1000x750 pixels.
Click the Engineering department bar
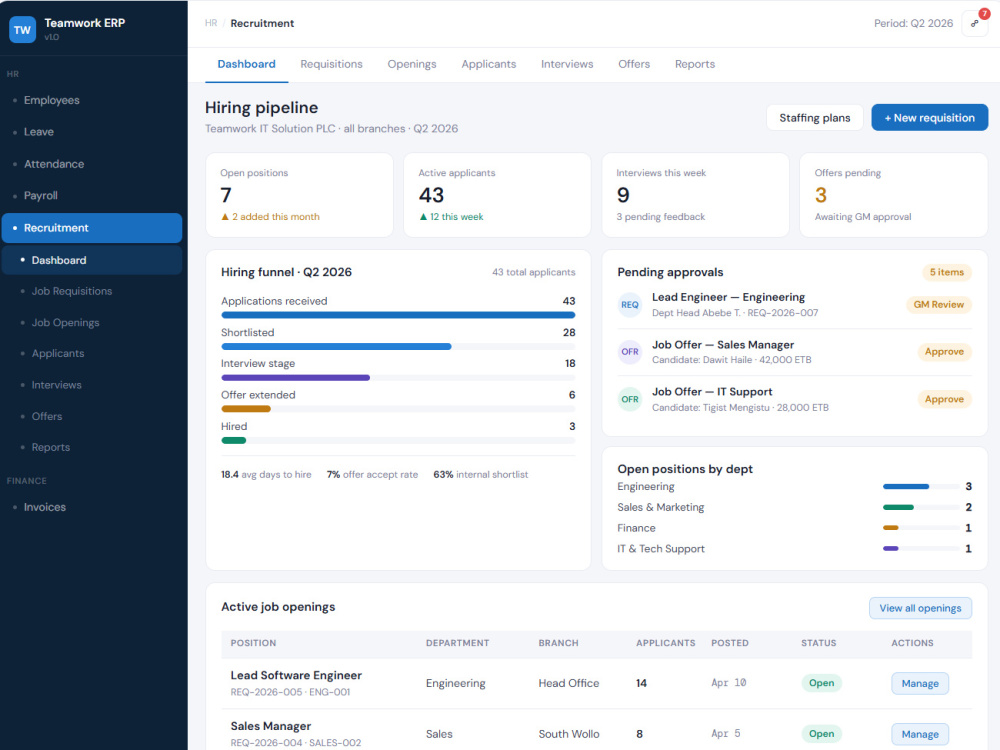pyautogui.click(x=906, y=487)
